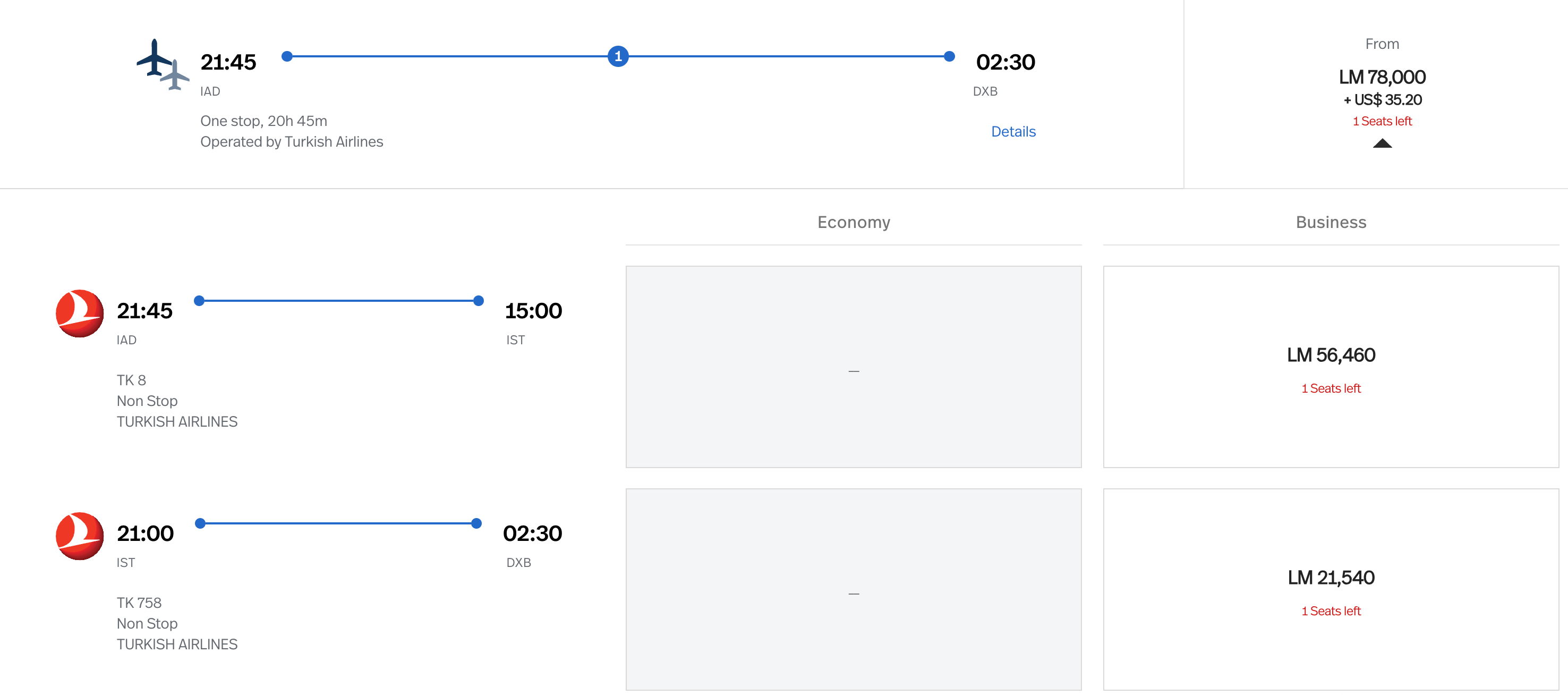Click Turkish Airlines logo for TK 8
Screen dimensions: 1568x695
[x=79, y=313]
